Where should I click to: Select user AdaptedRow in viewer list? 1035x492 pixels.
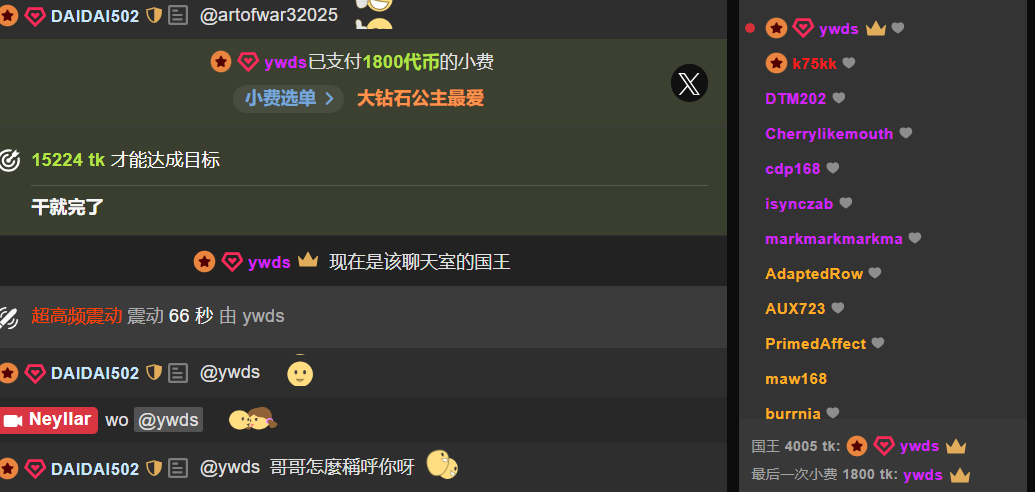point(814,273)
